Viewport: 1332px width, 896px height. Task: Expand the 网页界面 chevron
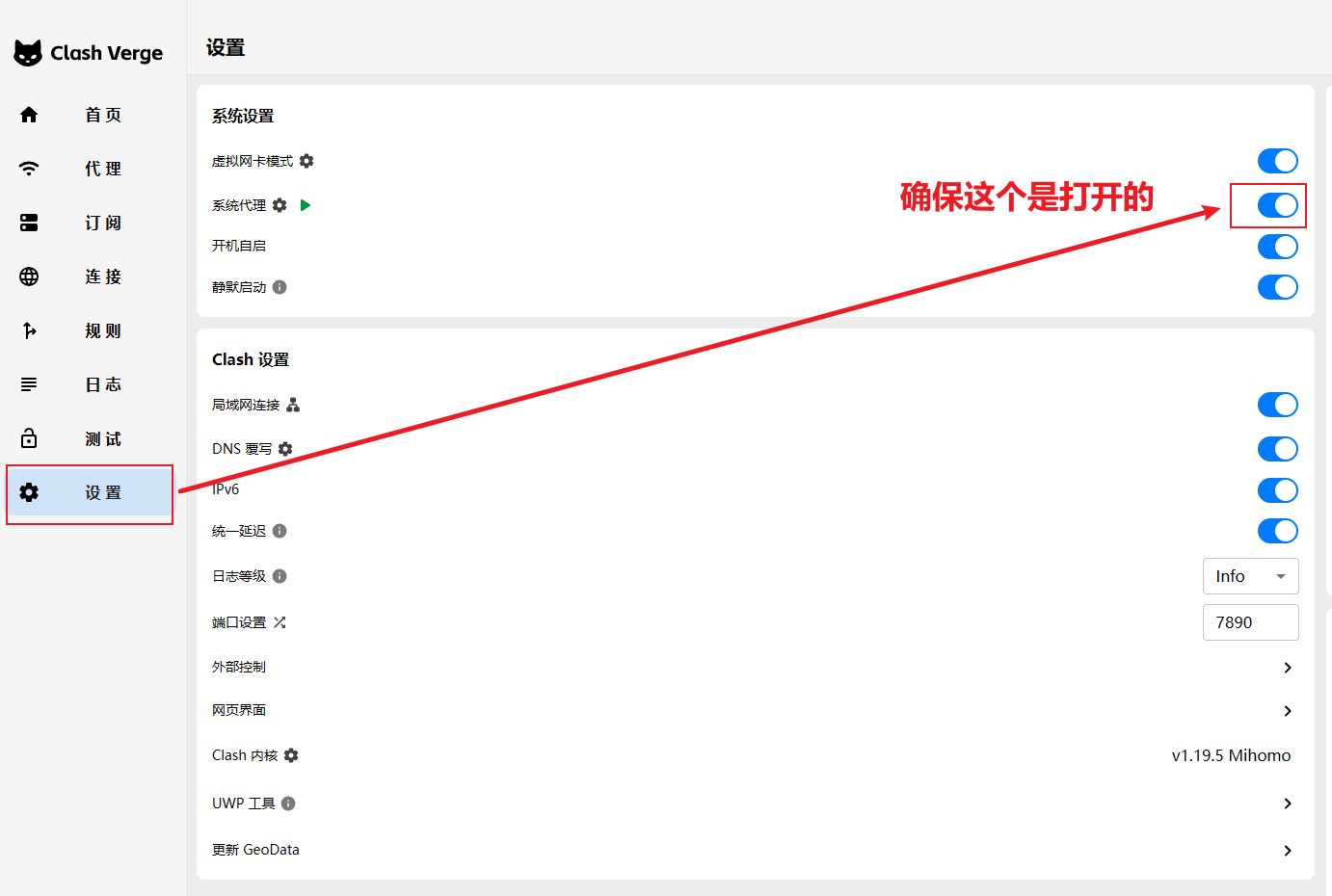[x=1288, y=711]
